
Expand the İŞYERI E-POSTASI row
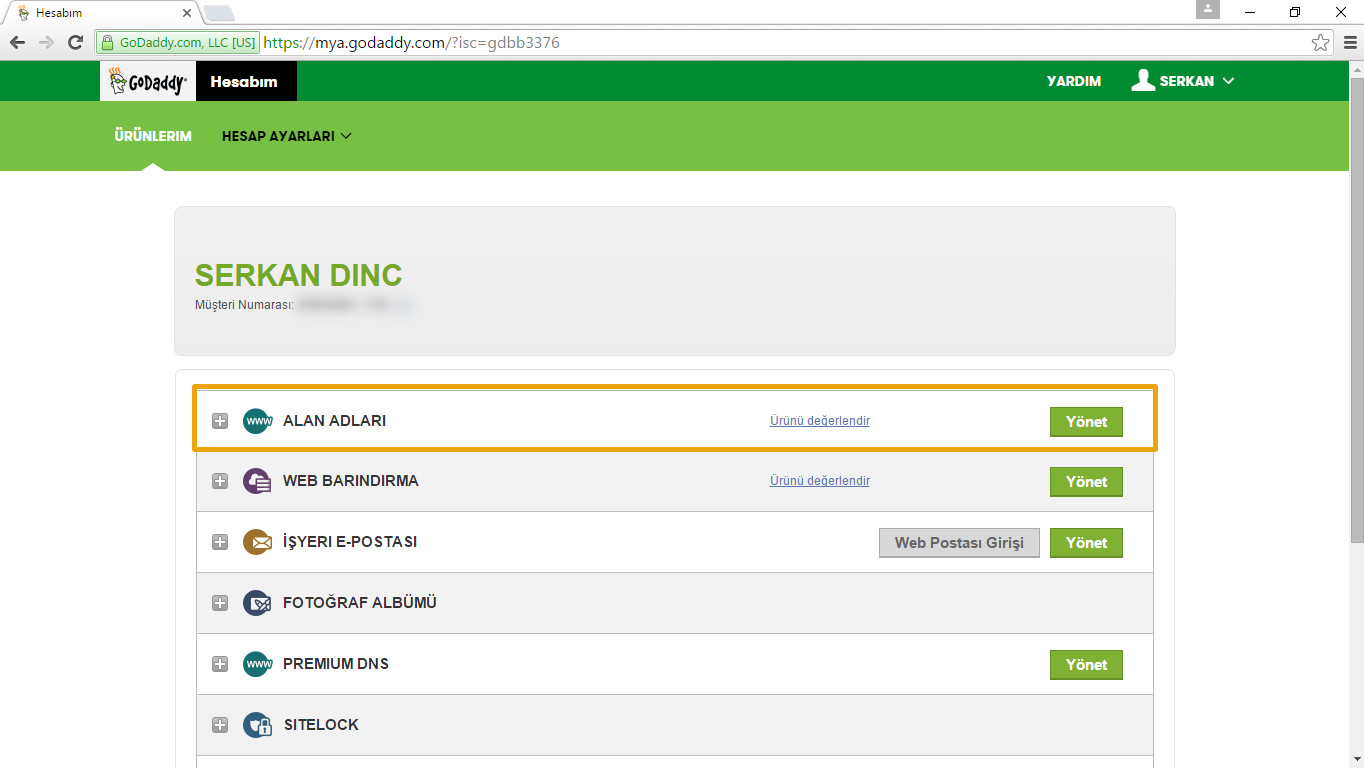220,542
